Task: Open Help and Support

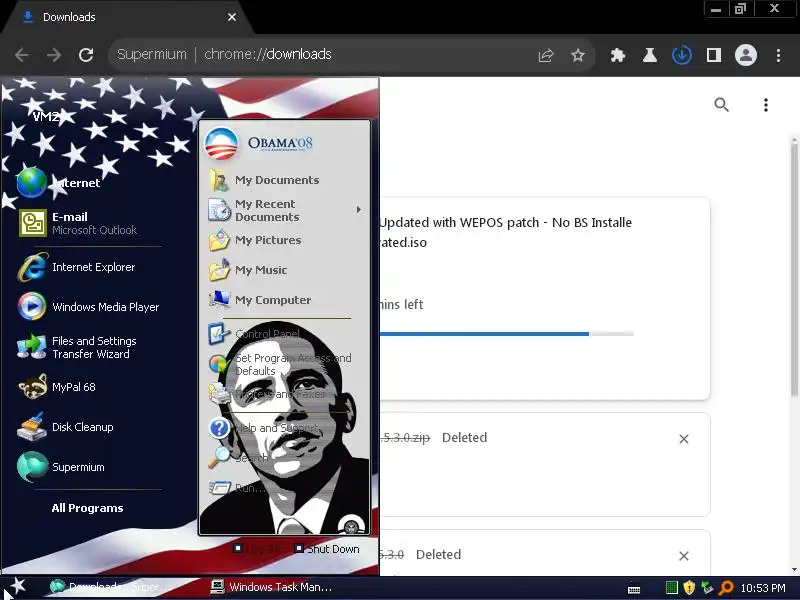Action: (264, 428)
